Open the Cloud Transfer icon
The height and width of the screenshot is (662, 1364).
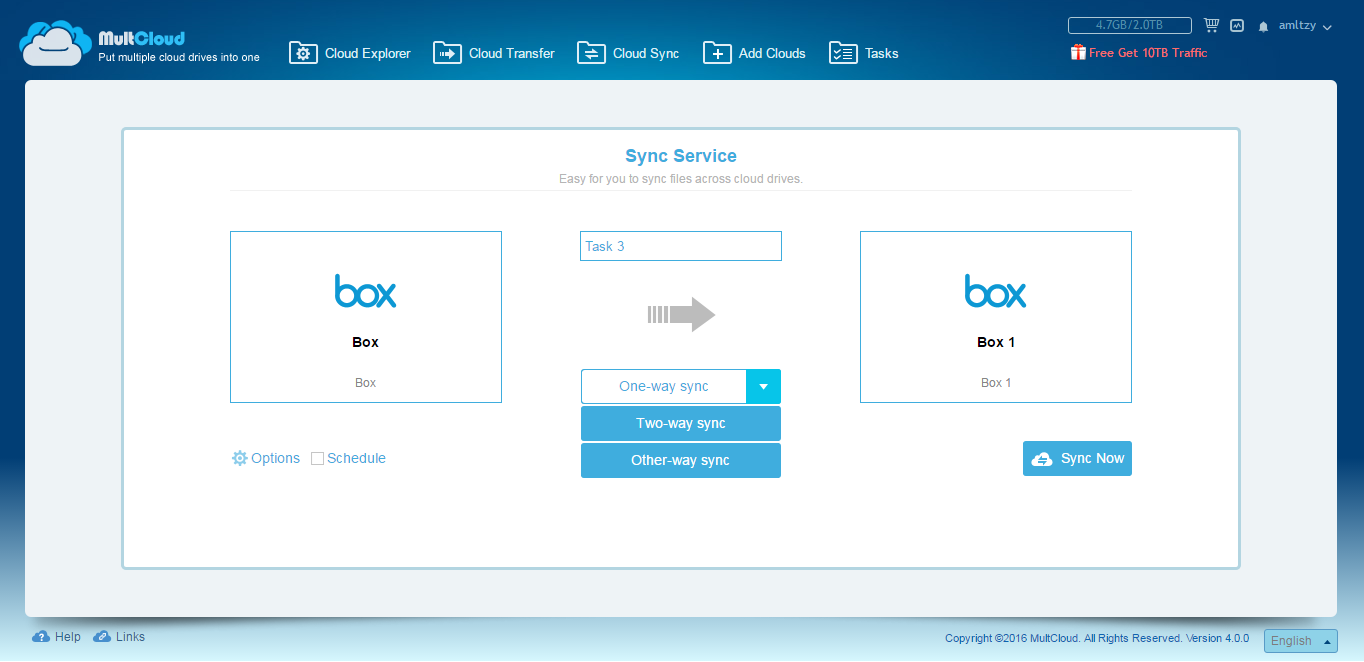tap(447, 53)
